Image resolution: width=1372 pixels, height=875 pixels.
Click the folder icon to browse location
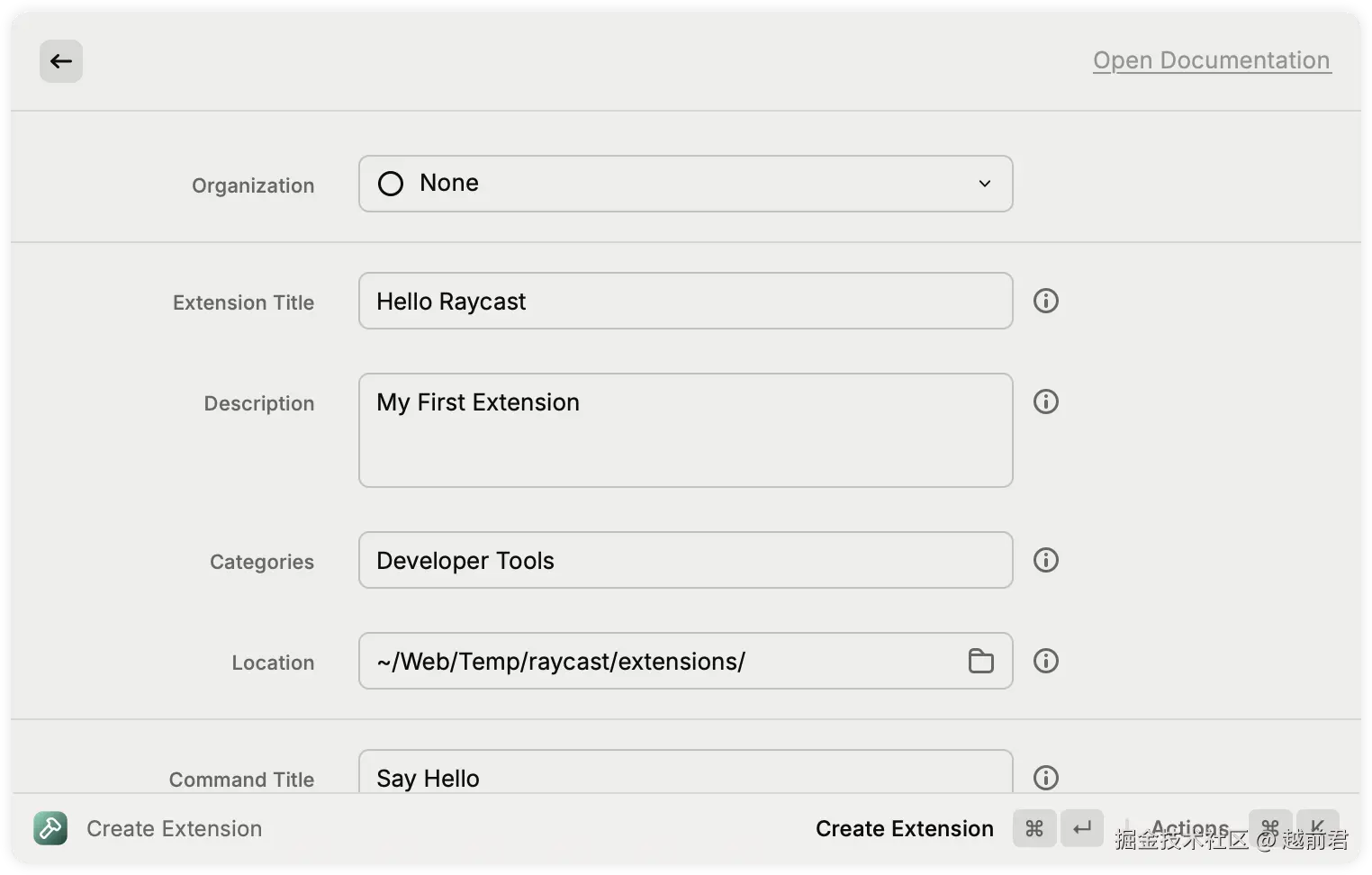(x=980, y=661)
